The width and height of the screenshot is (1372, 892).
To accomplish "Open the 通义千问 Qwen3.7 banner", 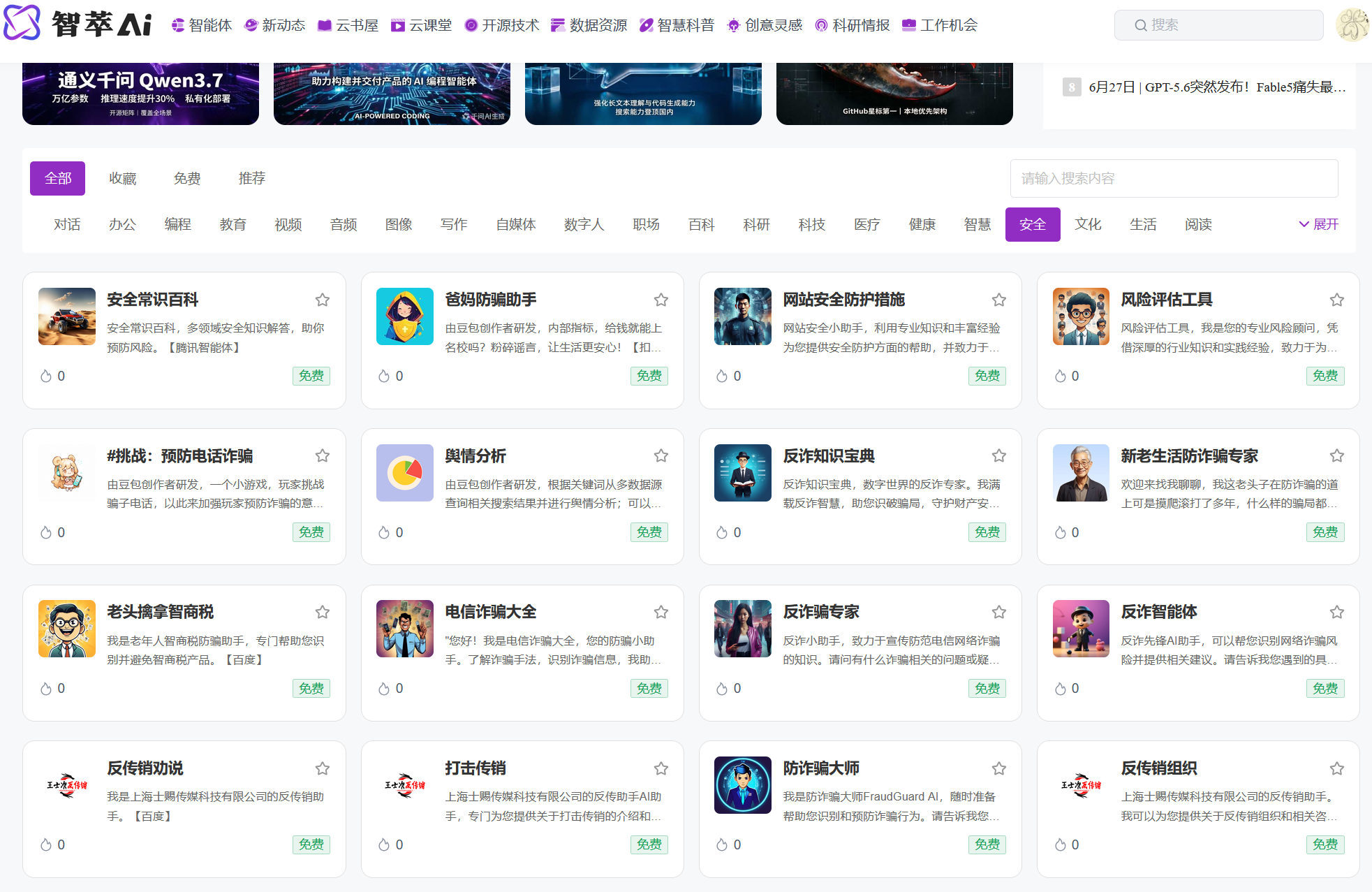I will tap(140, 94).
